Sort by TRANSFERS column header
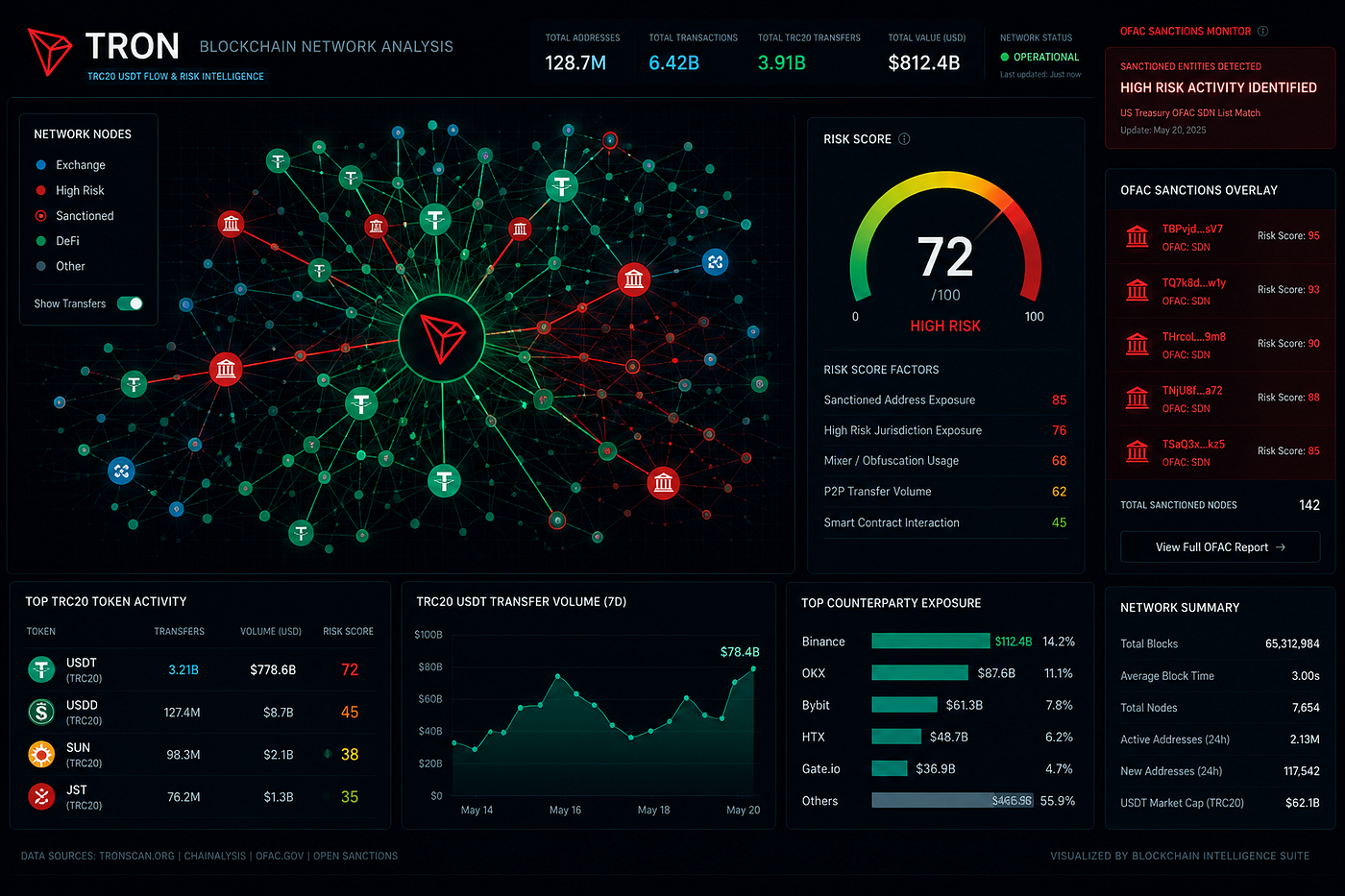This screenshot has width=1345, height=896. tap(179, 632)
